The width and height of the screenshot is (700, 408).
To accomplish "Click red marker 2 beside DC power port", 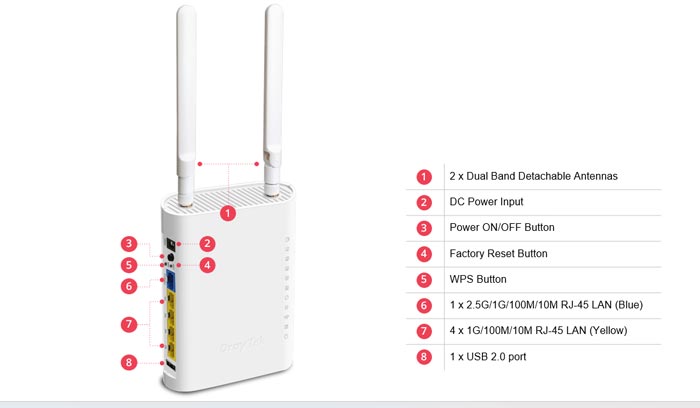I will point(207,244).
